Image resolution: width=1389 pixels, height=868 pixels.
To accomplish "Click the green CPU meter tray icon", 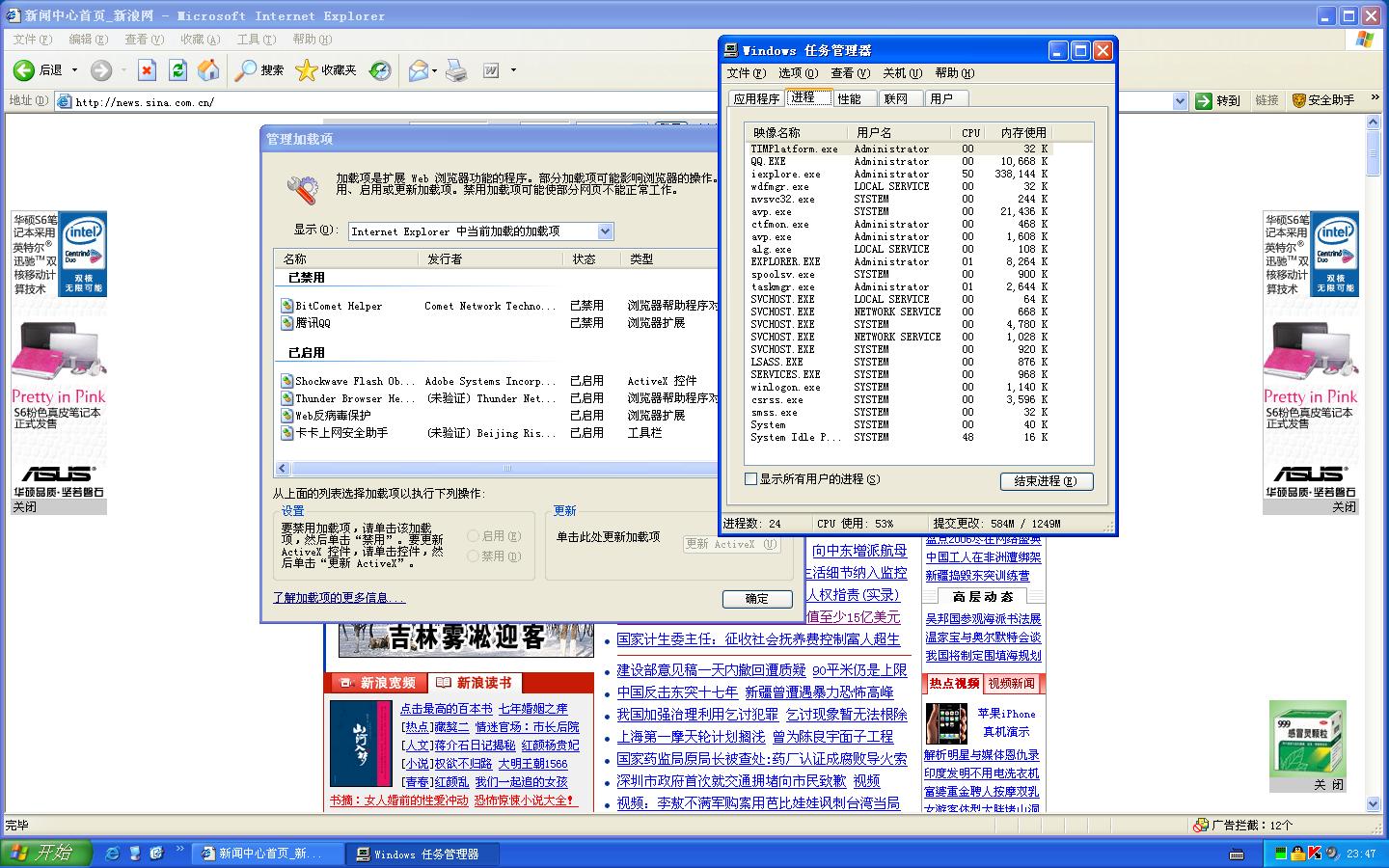I will point(1281,854).
